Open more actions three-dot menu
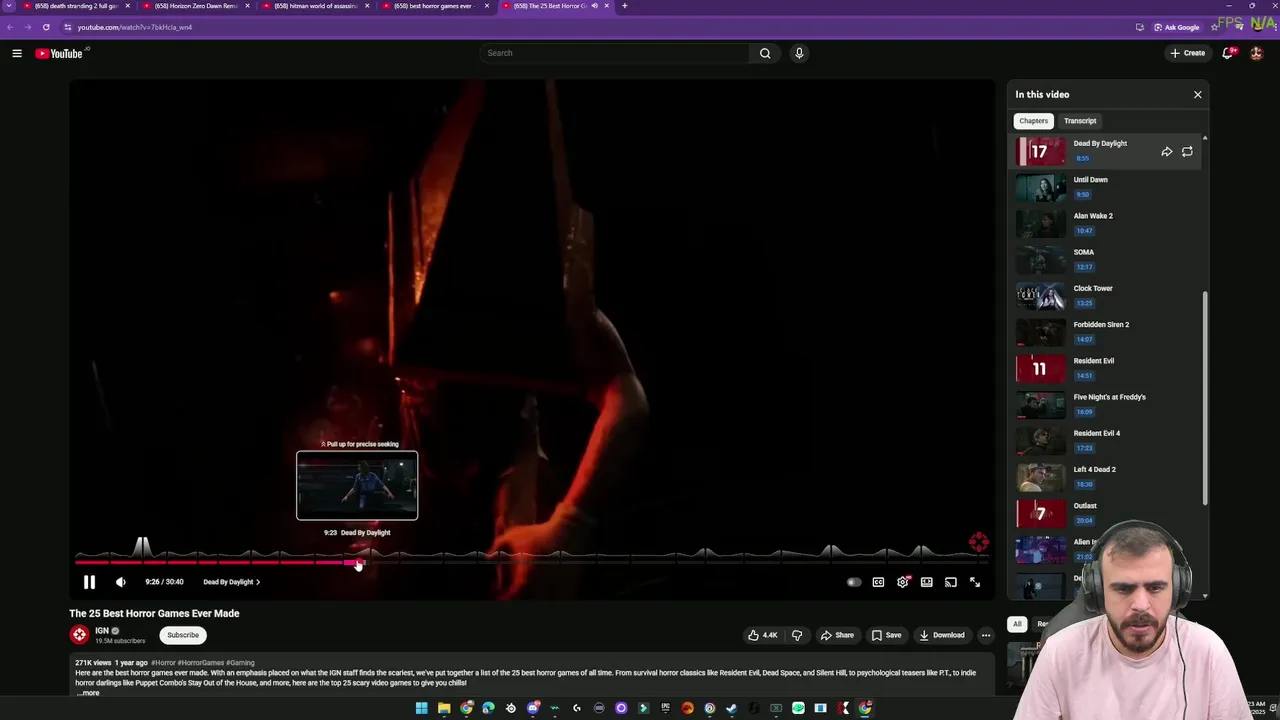1280x720 pixels. [985, 635]
